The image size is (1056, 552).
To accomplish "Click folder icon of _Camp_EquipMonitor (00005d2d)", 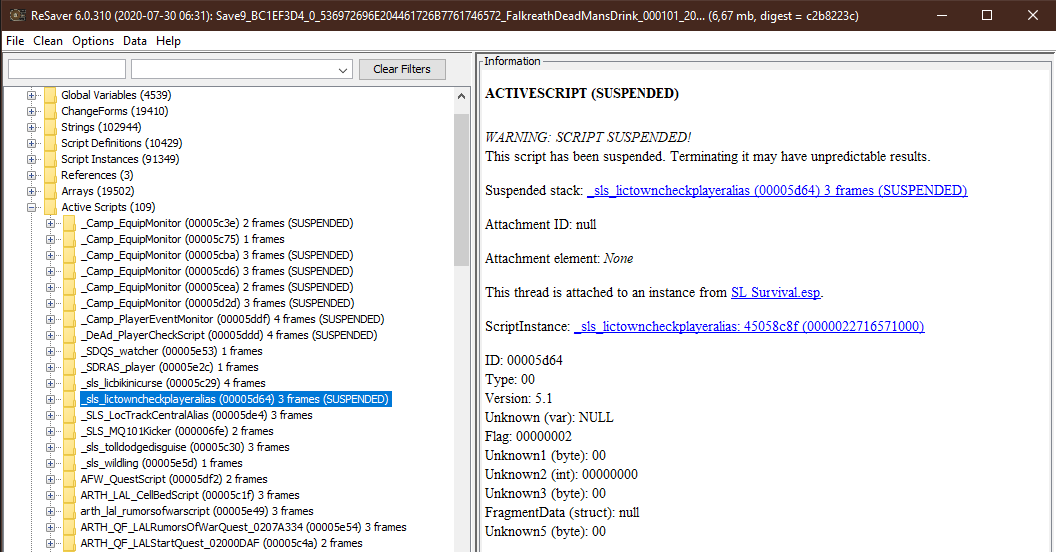I will click(x=69, y=304).
